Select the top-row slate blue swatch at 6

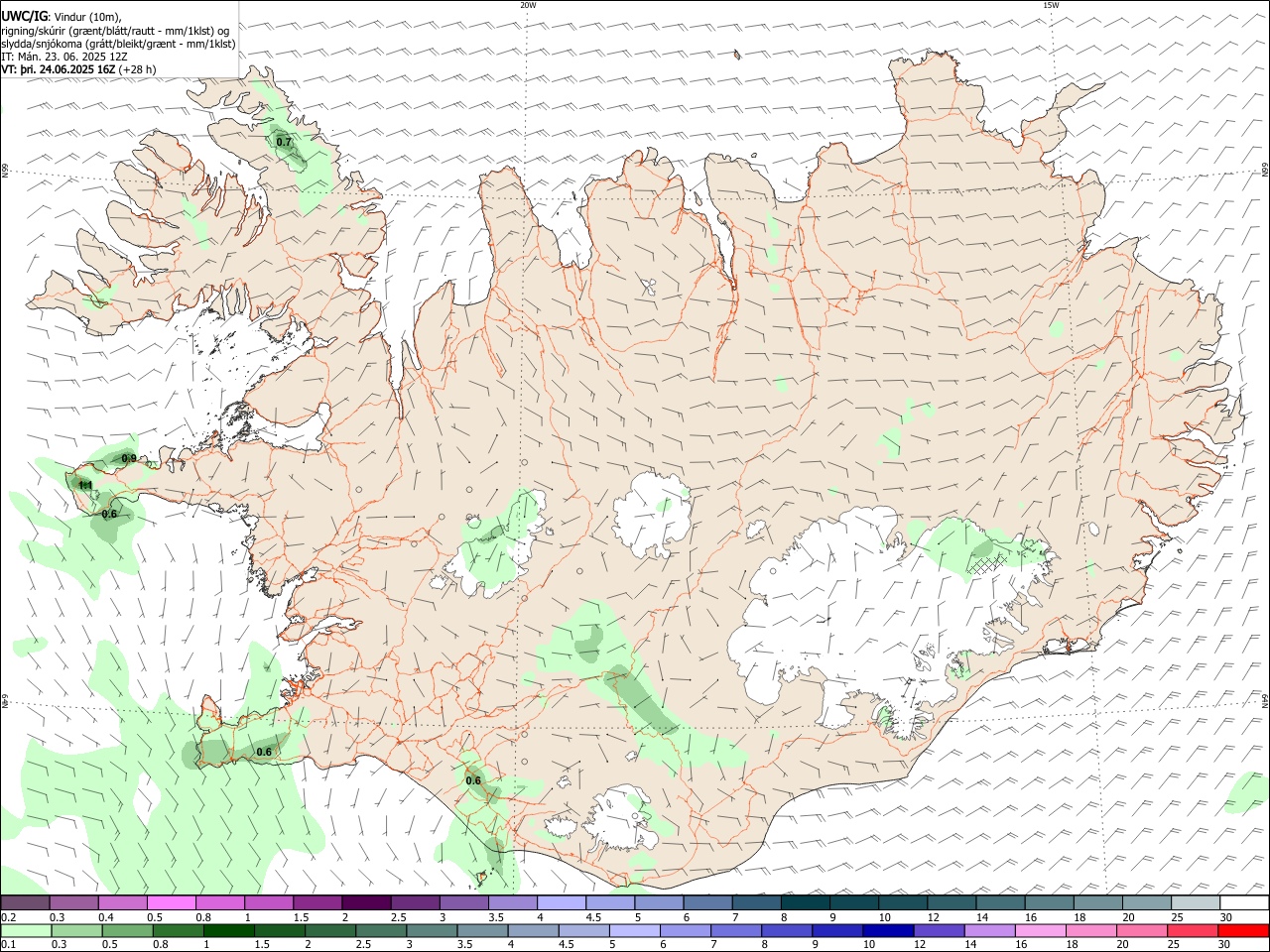pyautogui.click(x=707, y=902)
